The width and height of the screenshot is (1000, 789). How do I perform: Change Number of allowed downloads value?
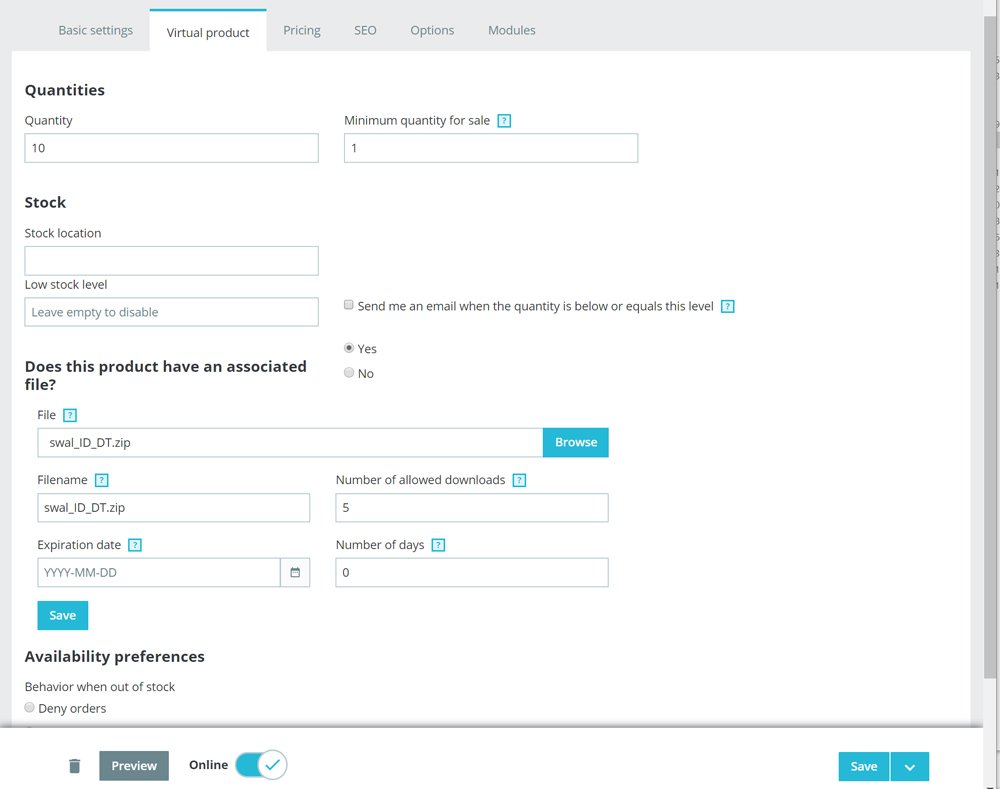coord(472,507)
